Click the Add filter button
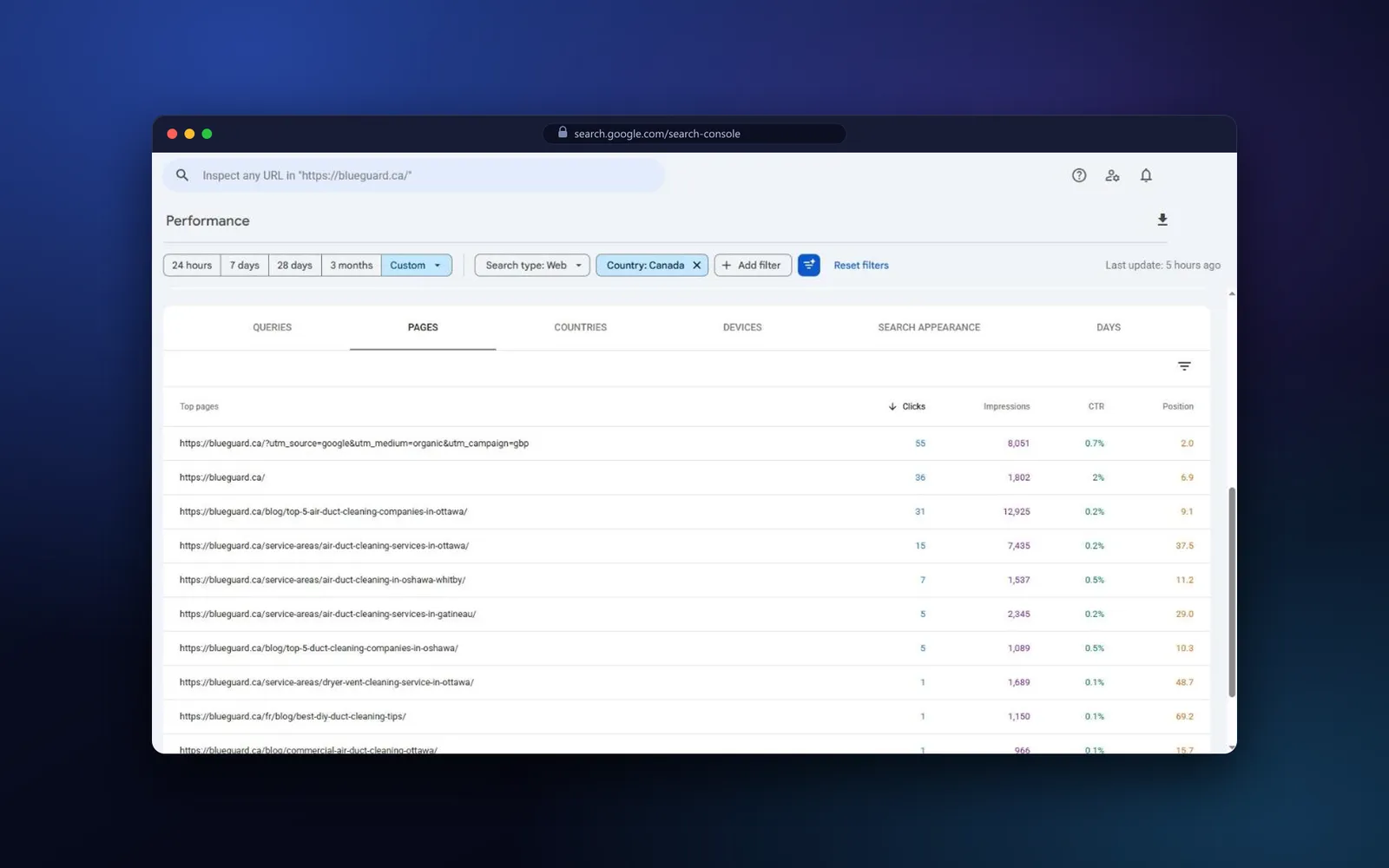This screenshot has height=868, width=1389. pyautogui.click(x=753, y=265)
